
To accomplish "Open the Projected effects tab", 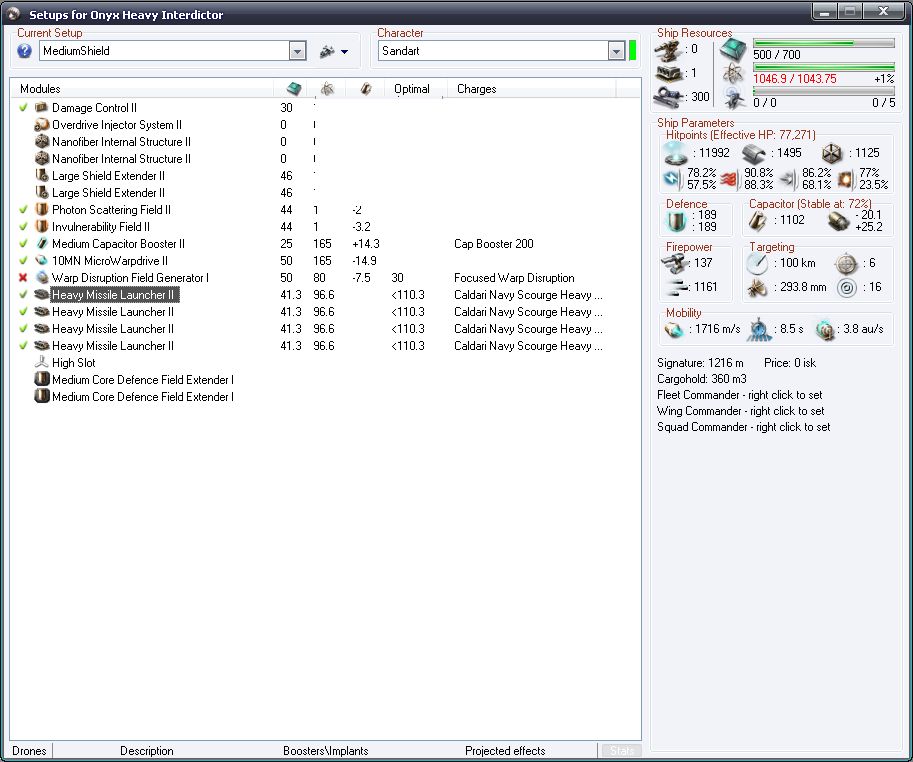I will pyautogui.click(x=505, y=751).
